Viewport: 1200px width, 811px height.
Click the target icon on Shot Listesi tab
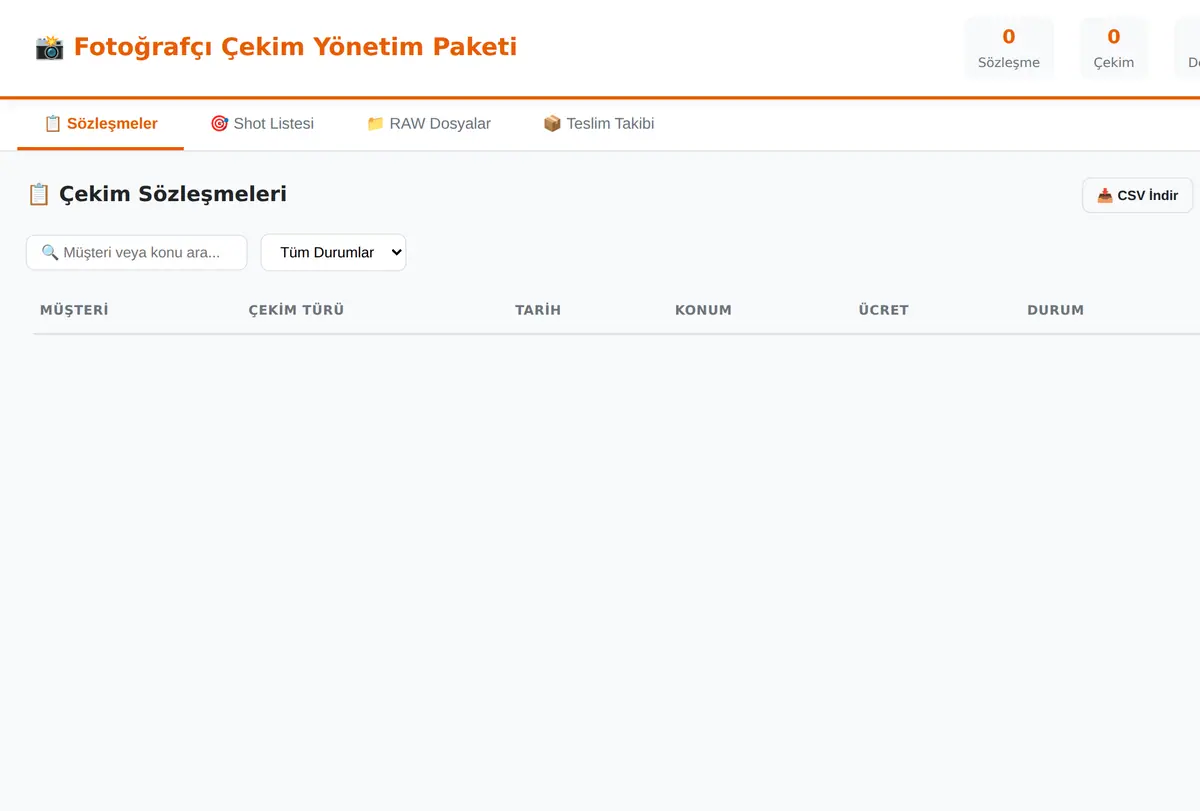pyautogui.click(x=219, y=124)
